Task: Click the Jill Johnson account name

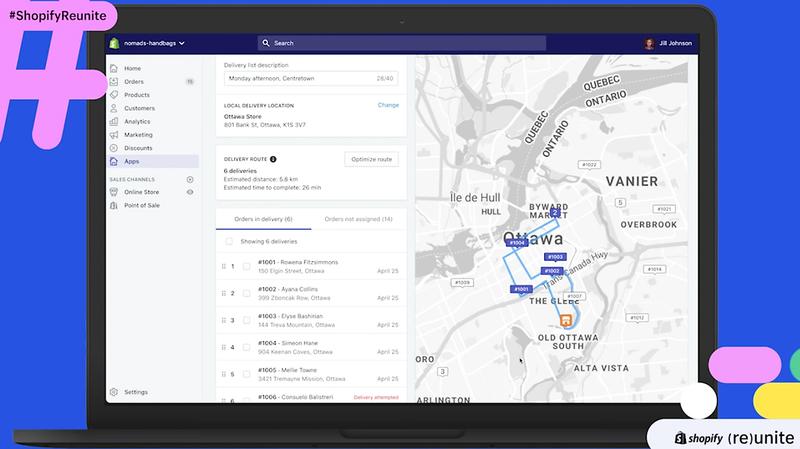Action: point(676,43)
